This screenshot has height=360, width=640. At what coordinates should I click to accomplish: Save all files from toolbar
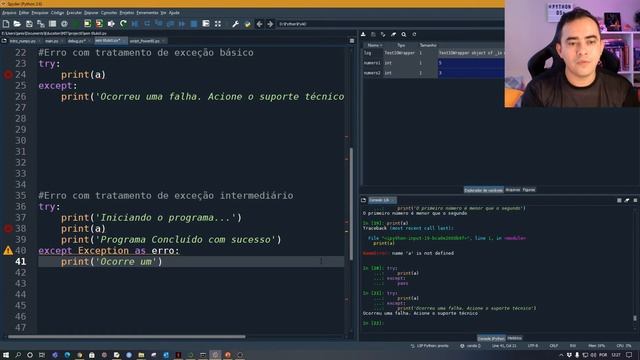coord(41,24)
